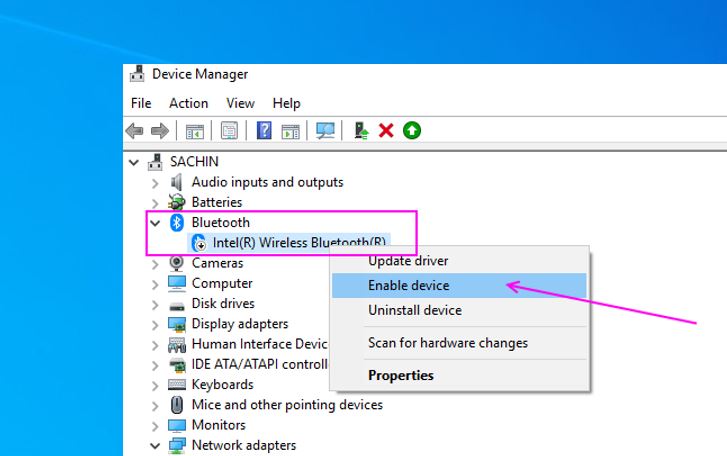Select Intel(R) Wireless Bluetooth(R) label
Image resolution: width=727 pixels, height=456 pixels.
299,242
